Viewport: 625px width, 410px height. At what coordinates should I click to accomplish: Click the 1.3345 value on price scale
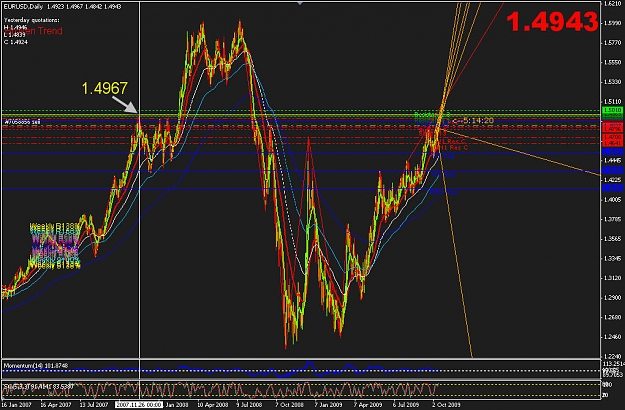pos(613,258)
